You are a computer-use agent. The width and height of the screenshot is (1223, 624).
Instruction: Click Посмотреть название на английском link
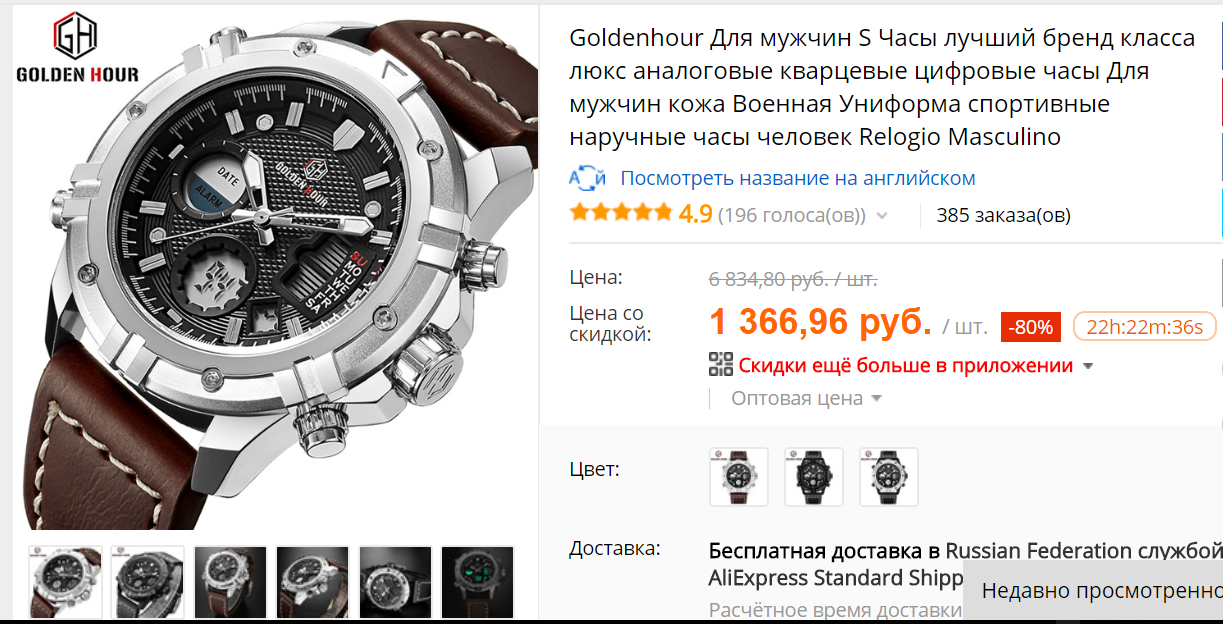pyautogui.click(x=798, y=178)
